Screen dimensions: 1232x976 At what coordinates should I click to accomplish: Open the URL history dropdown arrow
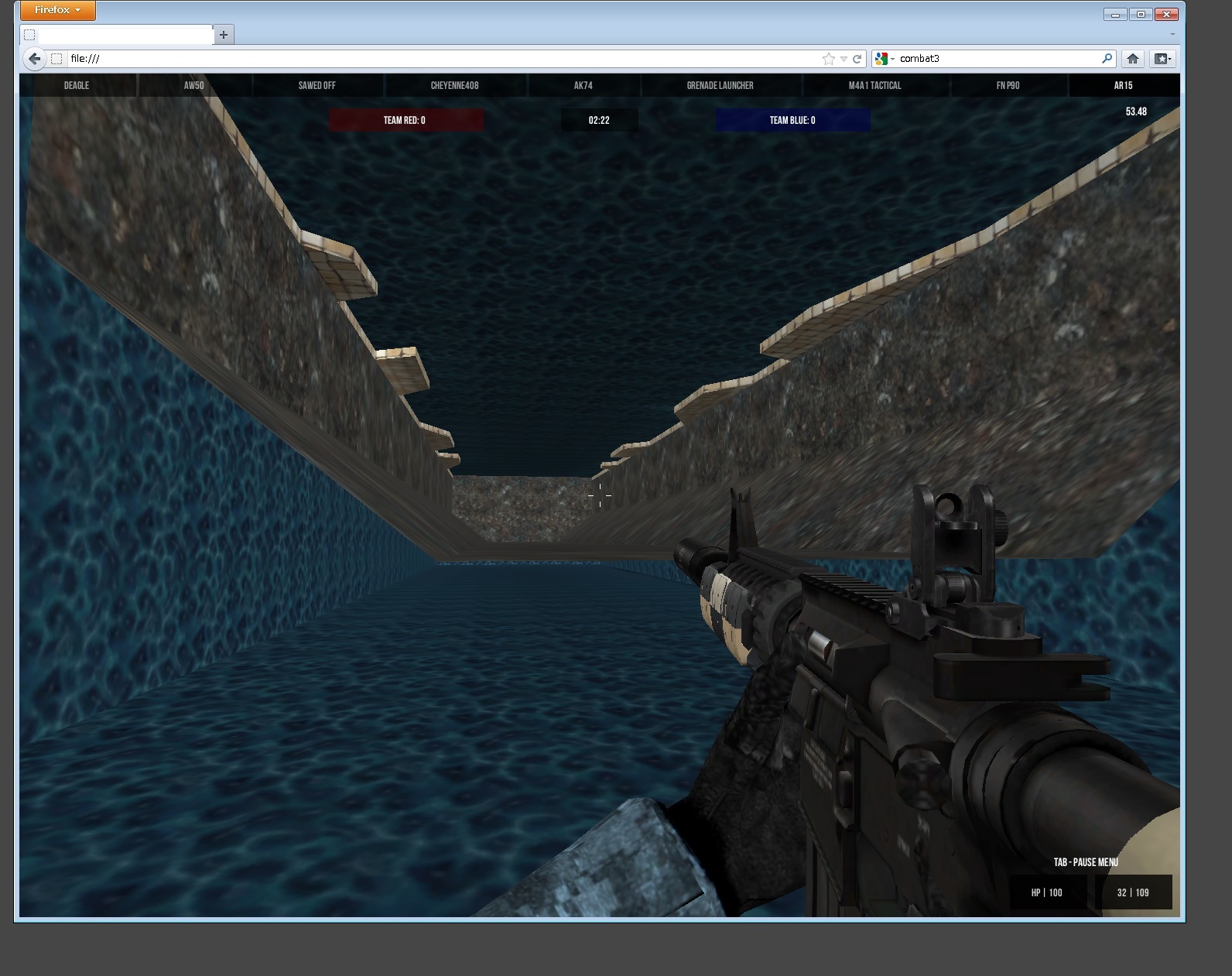coord(844,59)
